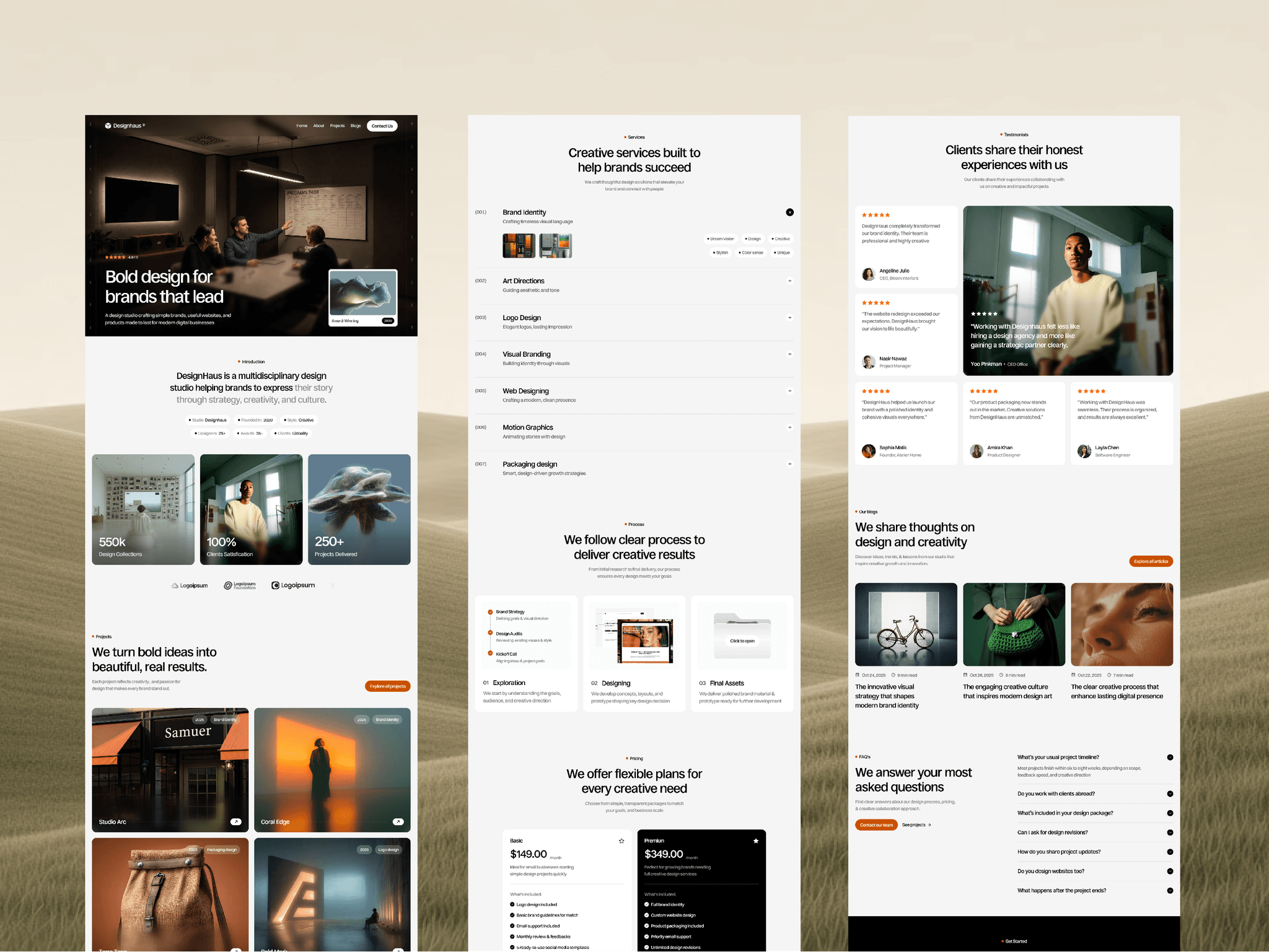Viewport: 1269px width, 952px height.
Task: Open the About nav link
Action: [318, 126]
